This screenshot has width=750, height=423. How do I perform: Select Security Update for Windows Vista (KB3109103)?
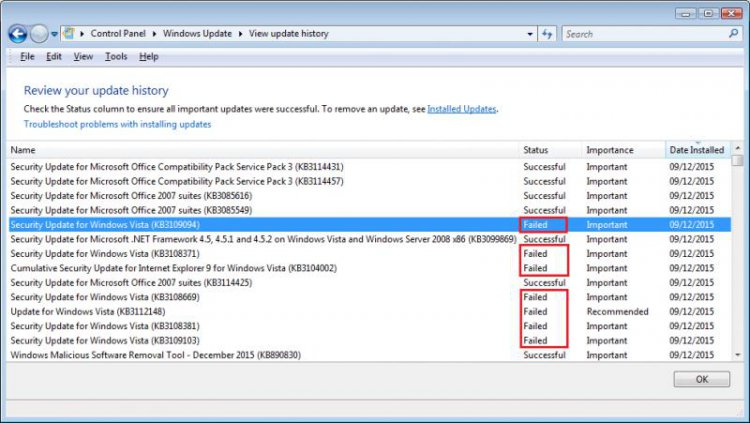[x=370, y=341]
